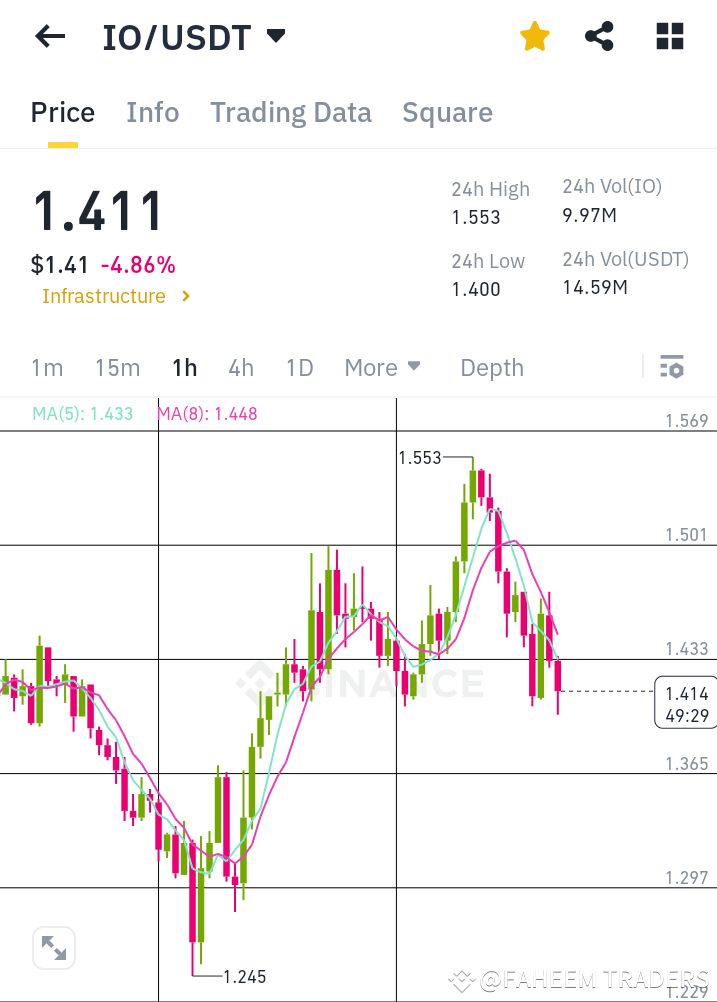Switch chart to 4h interval
This screenshot has width=717, height=1002.
(x=240, y=367)
